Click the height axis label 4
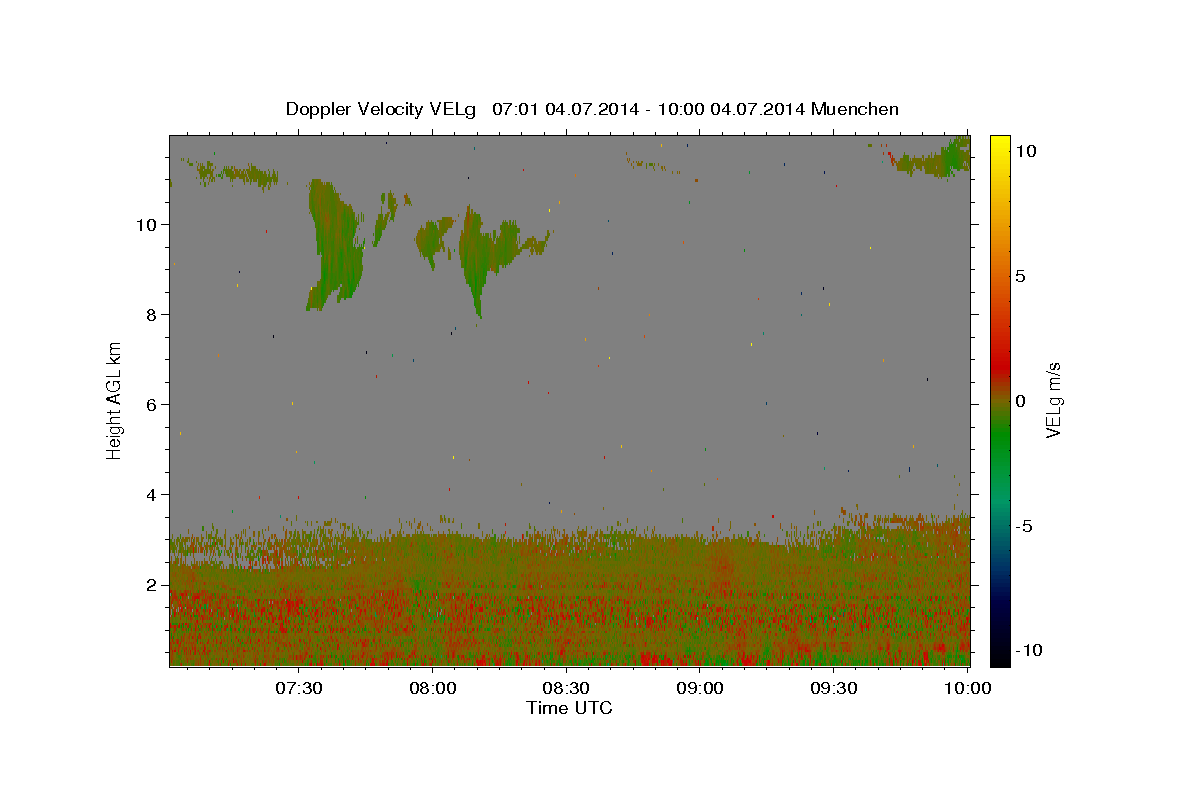1200x800 pixels. pyautogui.click(x=151, y=494)
